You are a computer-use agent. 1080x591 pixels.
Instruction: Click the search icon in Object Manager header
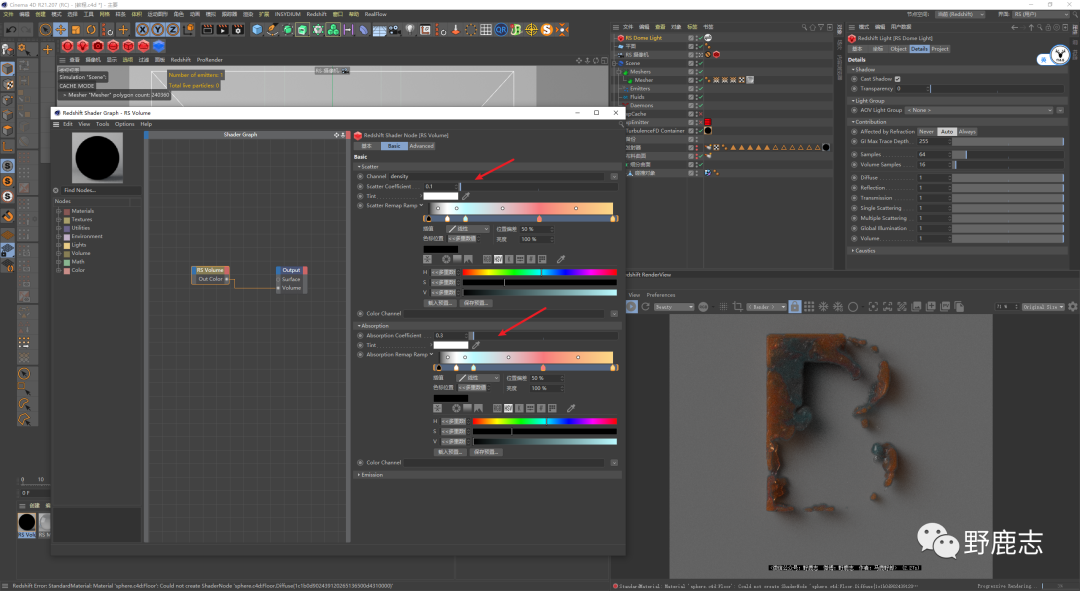(x=804, y=27)
